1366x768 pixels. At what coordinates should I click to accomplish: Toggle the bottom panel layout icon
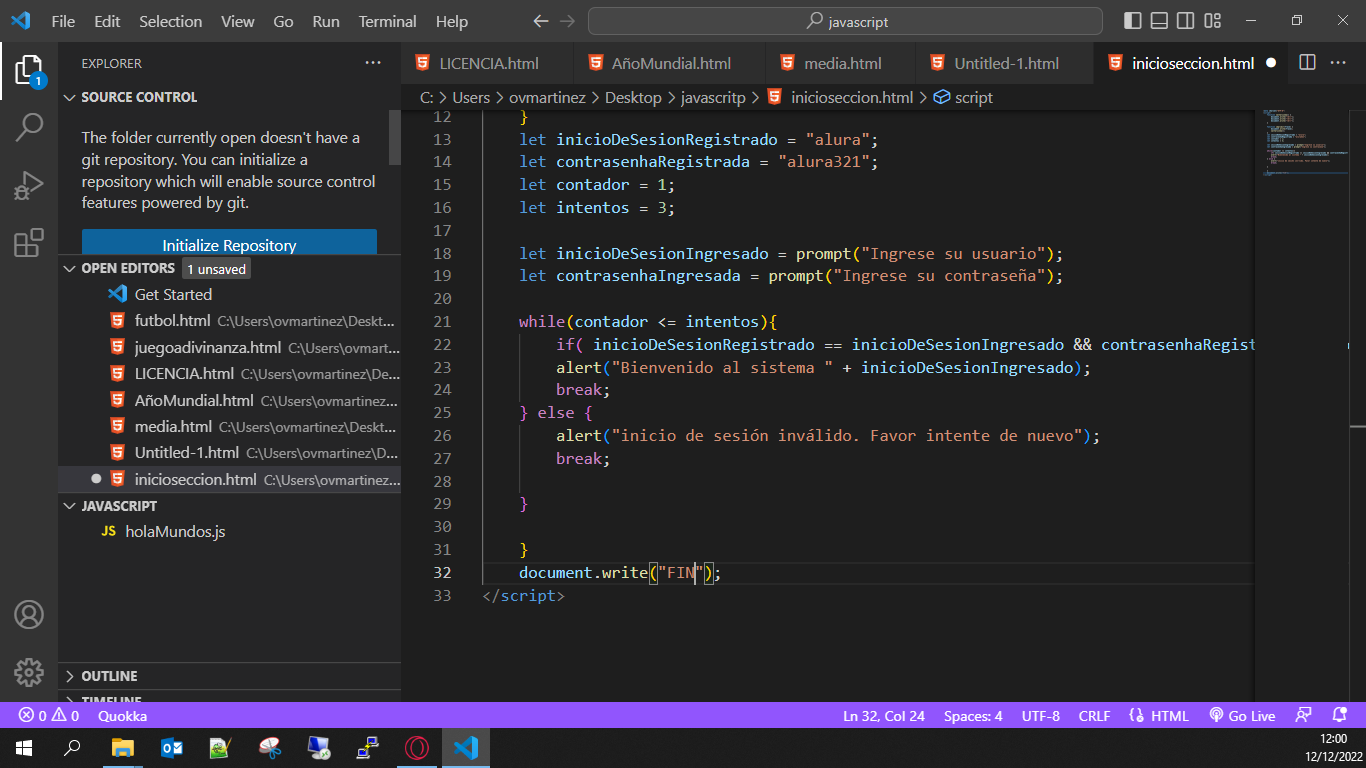coord(1159,21)
